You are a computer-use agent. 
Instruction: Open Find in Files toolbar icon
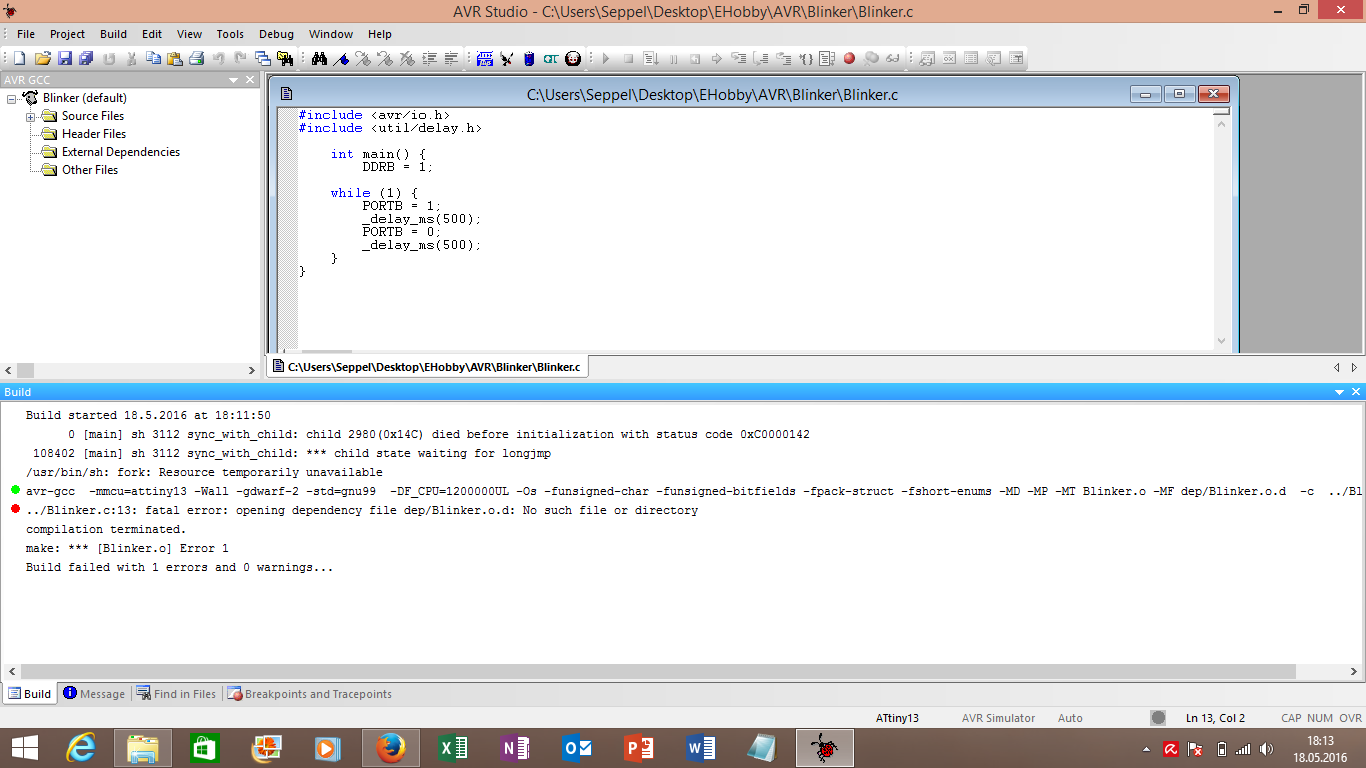[x=285, y=59]
